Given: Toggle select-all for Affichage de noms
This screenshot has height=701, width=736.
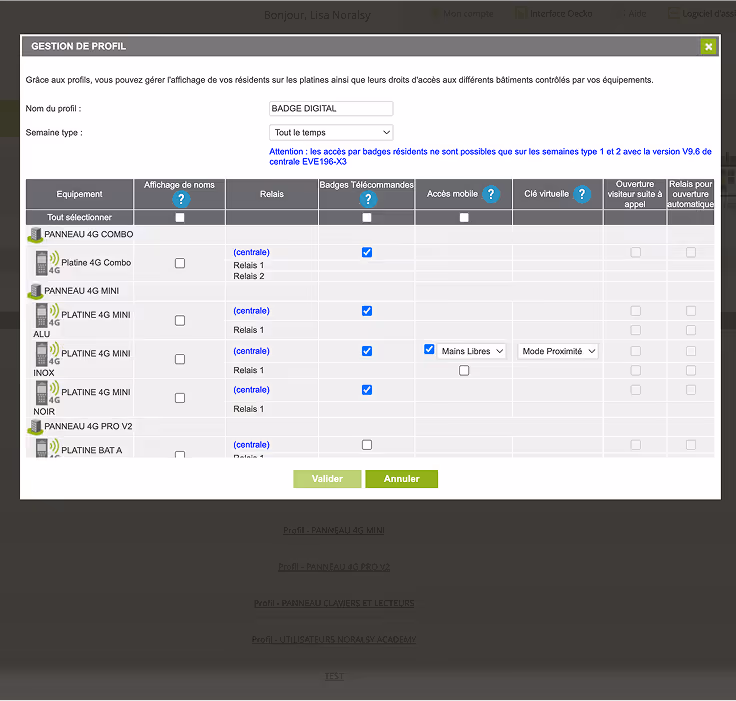Looking at the screenshot, I should click(180, 218).
